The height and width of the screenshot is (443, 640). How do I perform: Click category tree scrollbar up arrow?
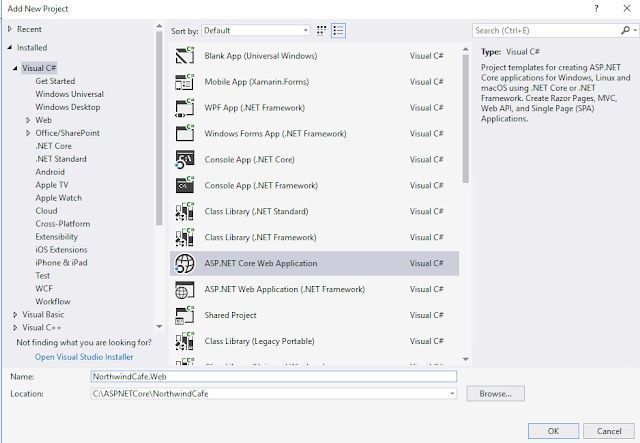click(x=159, y=26)
